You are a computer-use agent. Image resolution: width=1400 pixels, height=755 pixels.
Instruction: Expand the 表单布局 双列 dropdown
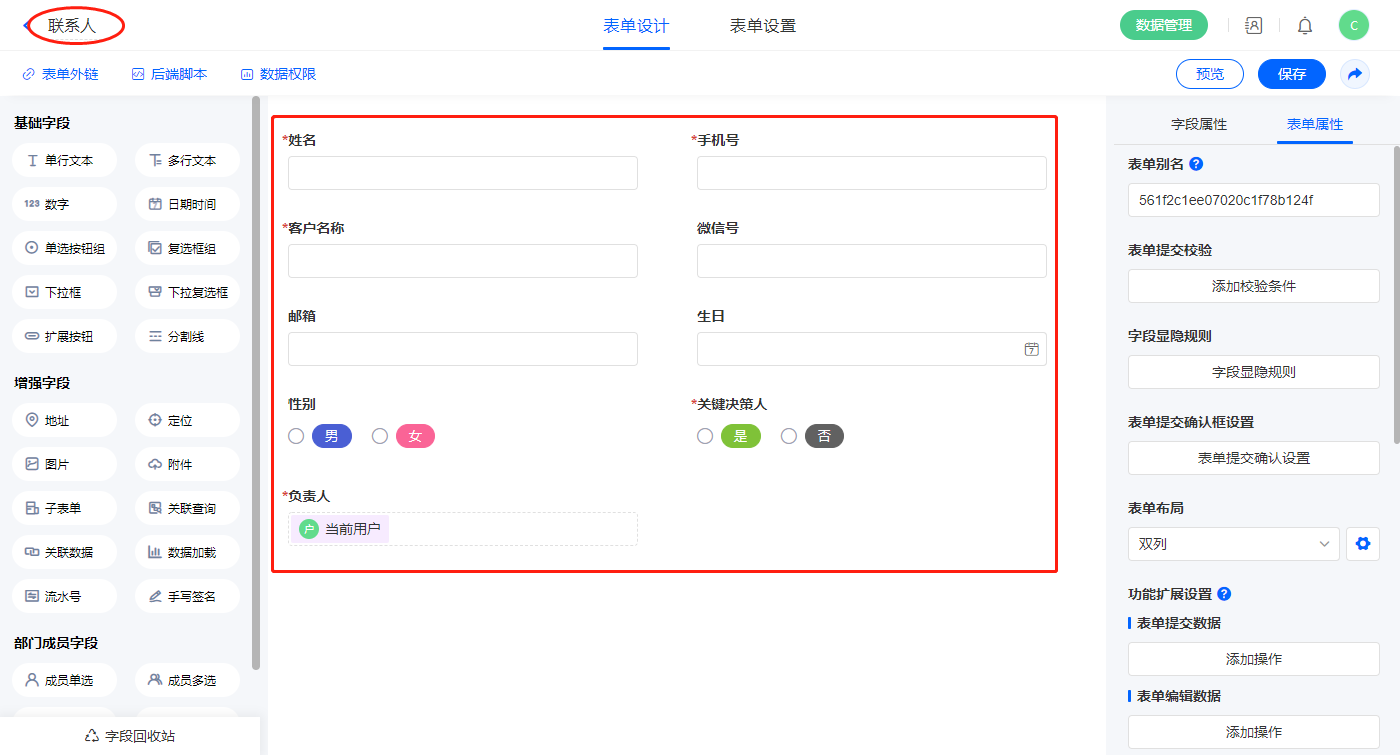[x=1233, y=544]
